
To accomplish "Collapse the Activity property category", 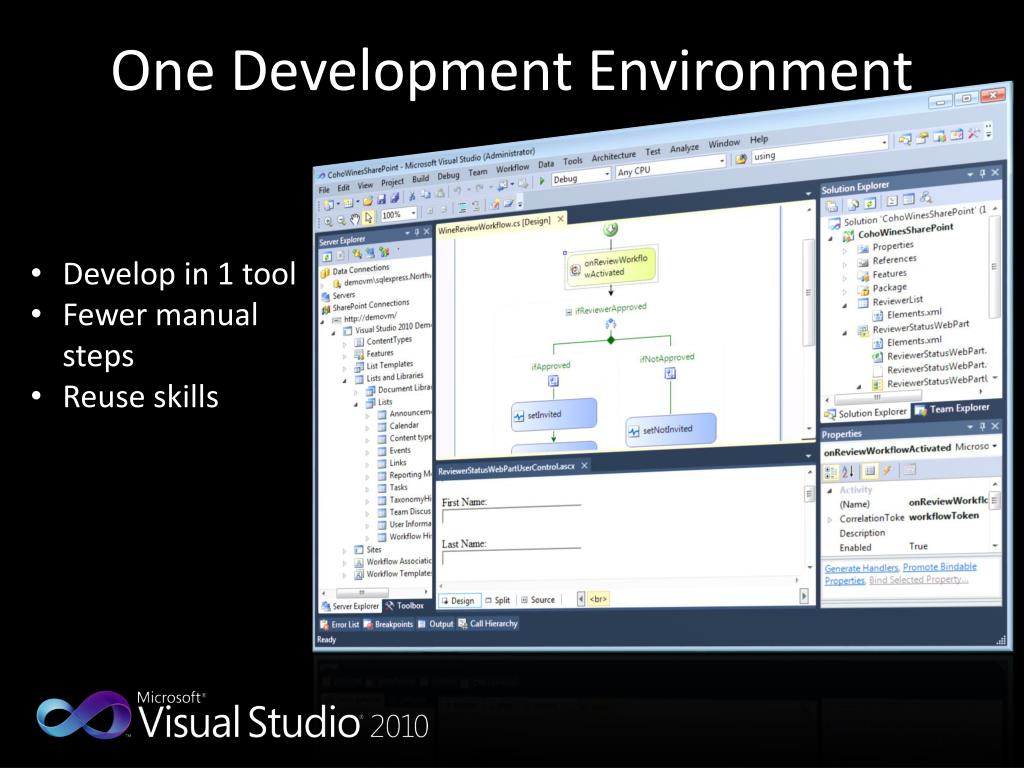I will click(x=829, y=490).
